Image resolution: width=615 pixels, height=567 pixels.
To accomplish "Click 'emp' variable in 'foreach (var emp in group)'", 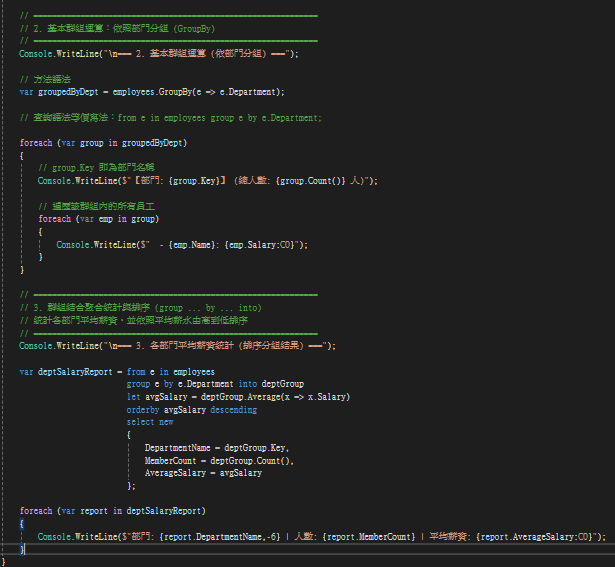I will [x=106, y=219].
